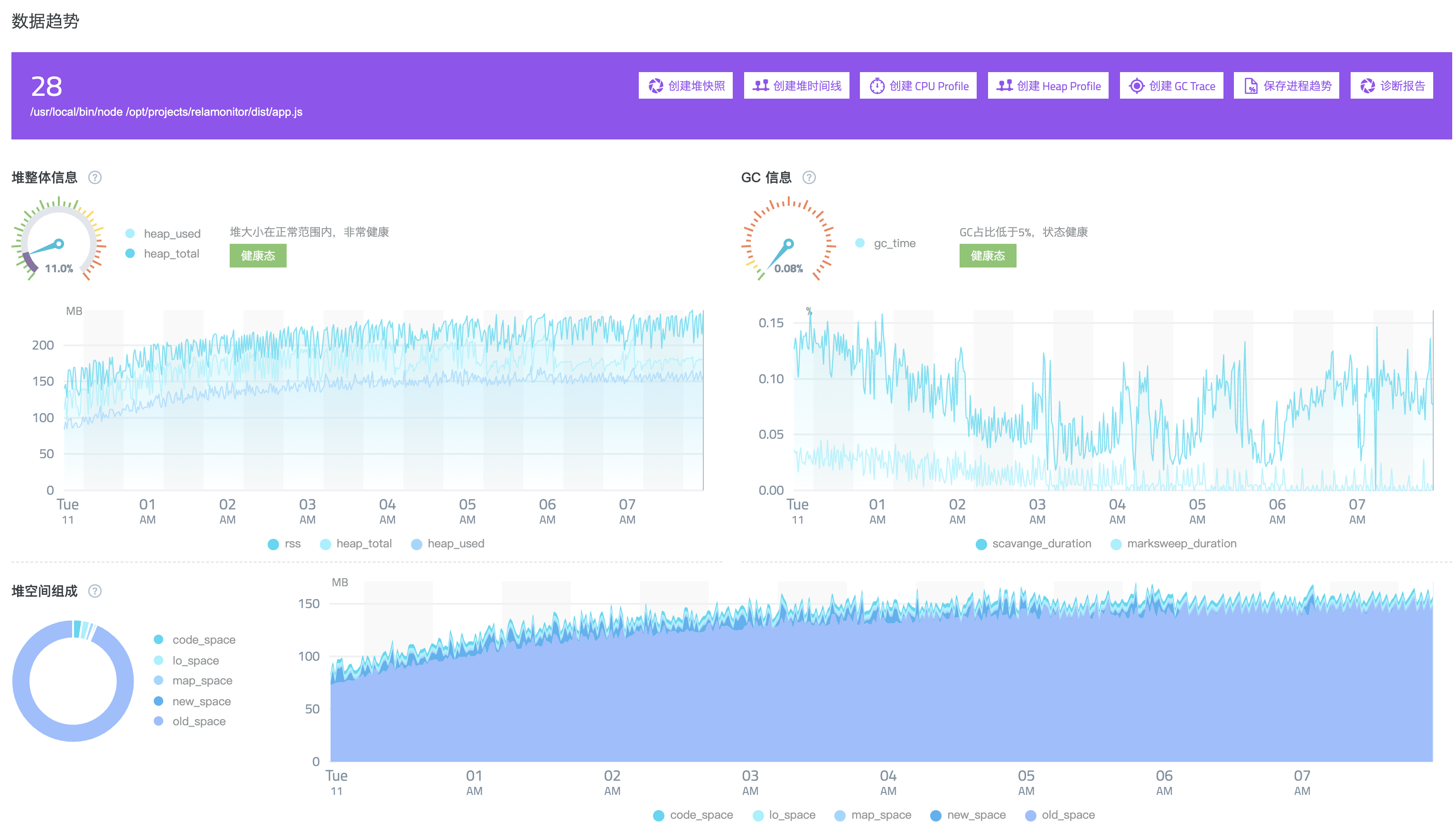Toggle scavange_duration legend series
1456x831 pixels.
point(1033,544)
